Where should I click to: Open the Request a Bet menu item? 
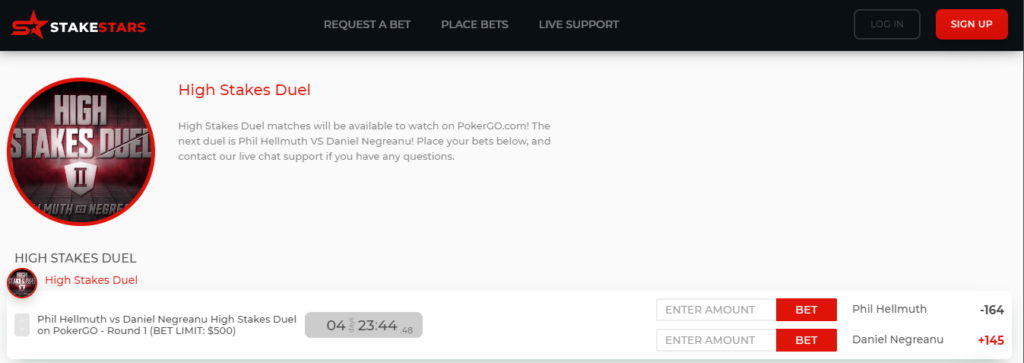click(367, 25)
